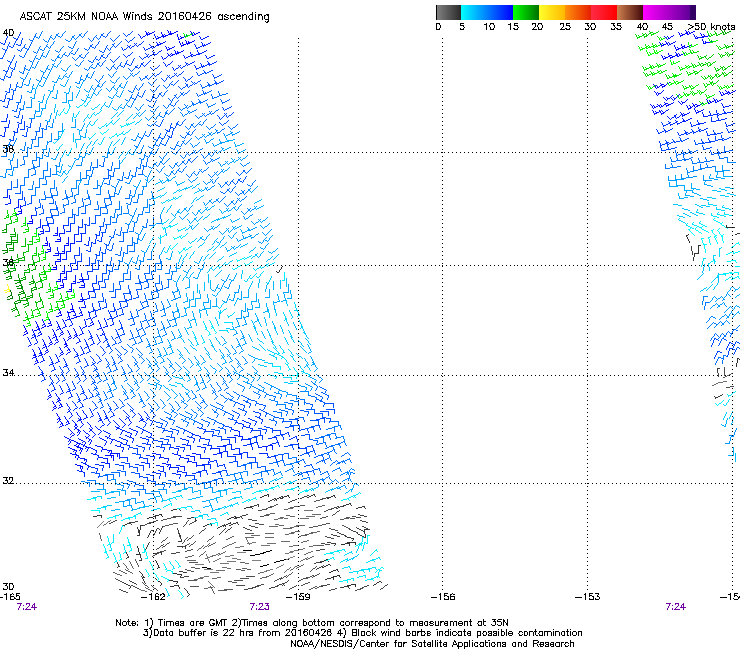Viewport: 740px width, 650px height.
Task: Click the latitude axis label 40
Action: 8,33
